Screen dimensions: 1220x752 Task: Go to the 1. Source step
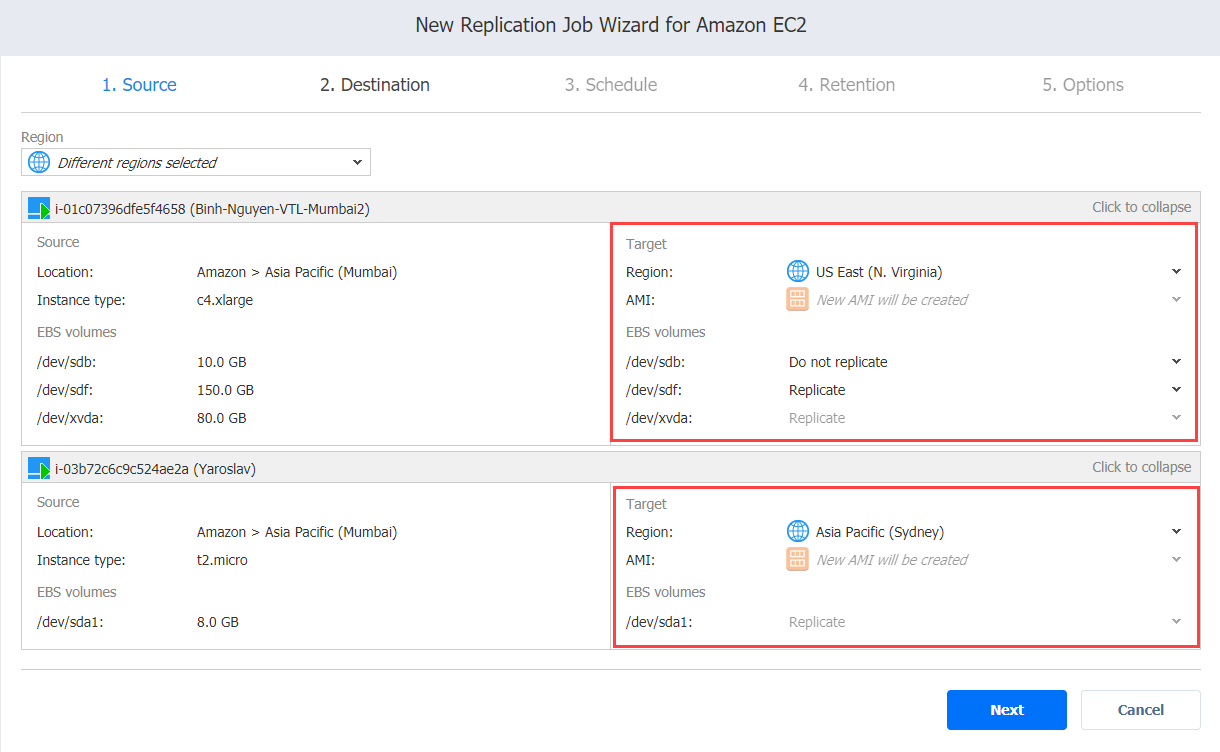139,85
